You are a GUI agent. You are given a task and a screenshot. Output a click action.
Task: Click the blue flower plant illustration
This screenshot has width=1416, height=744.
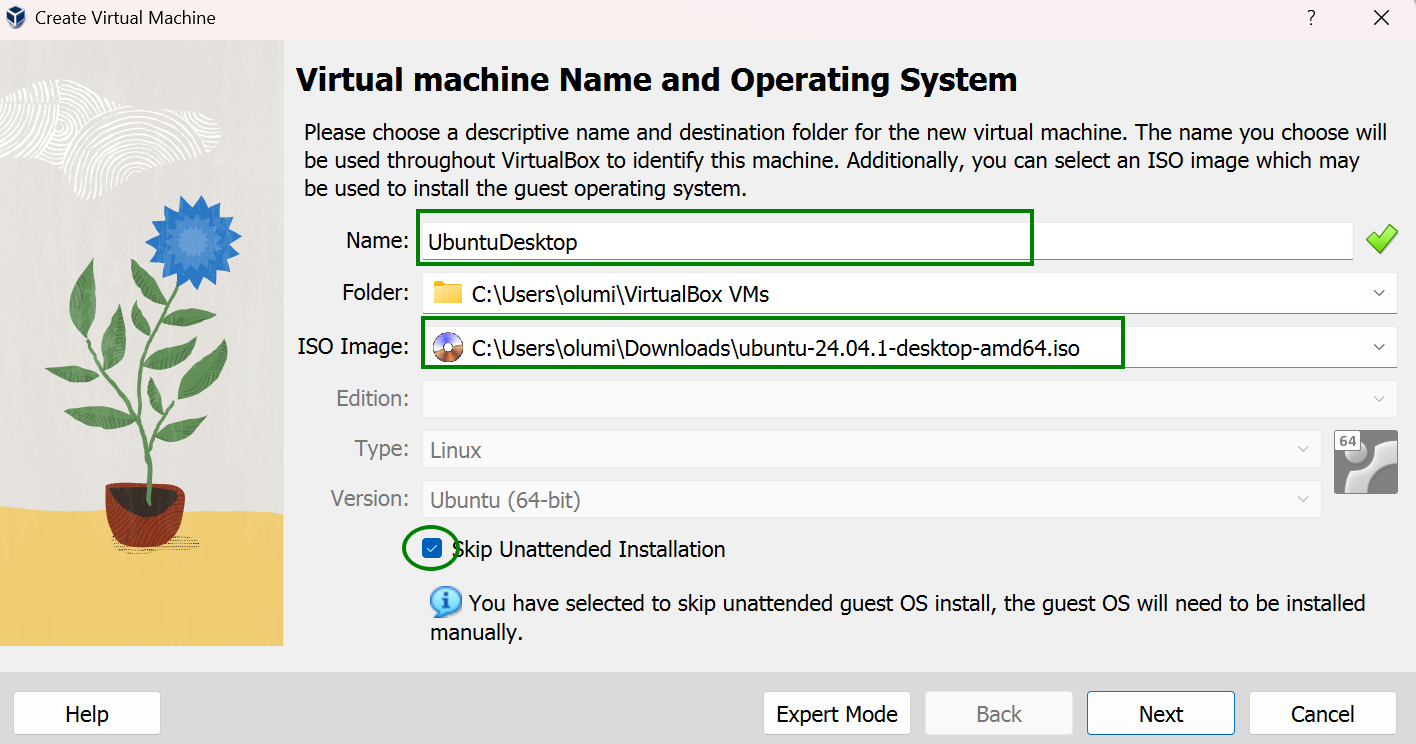[150, 372]
